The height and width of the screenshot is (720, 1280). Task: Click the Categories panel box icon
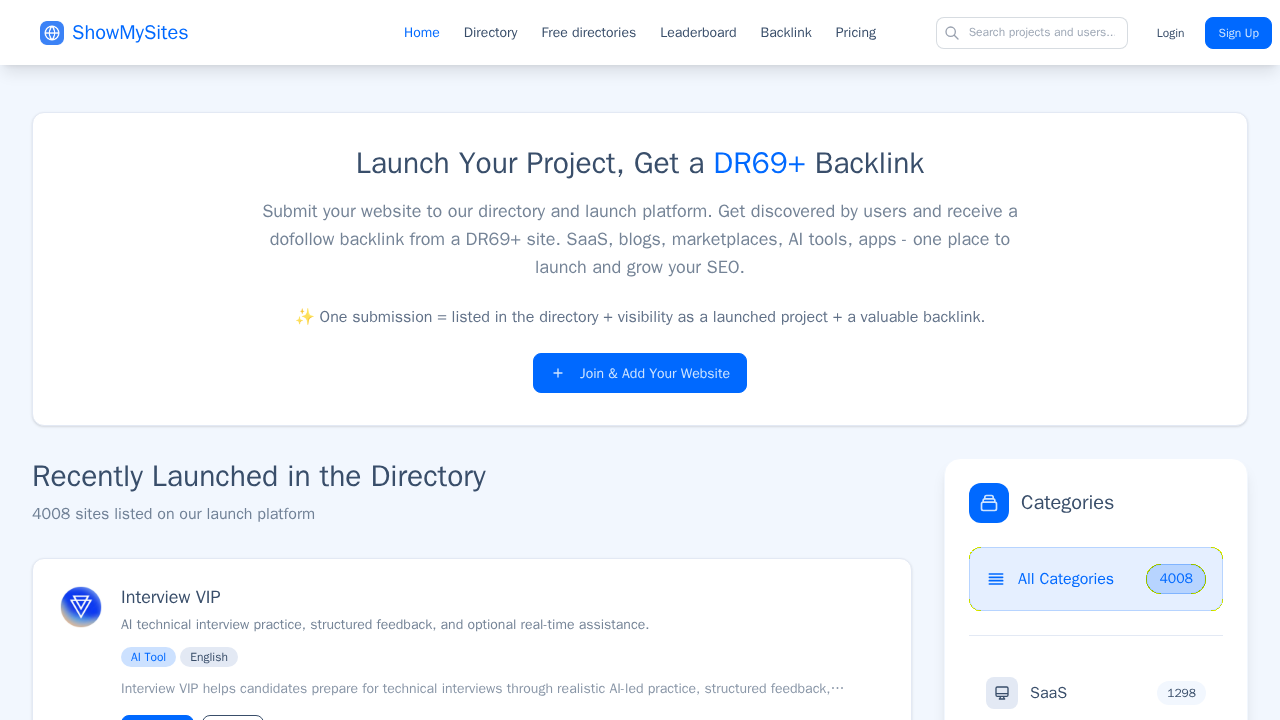[989, 503]
